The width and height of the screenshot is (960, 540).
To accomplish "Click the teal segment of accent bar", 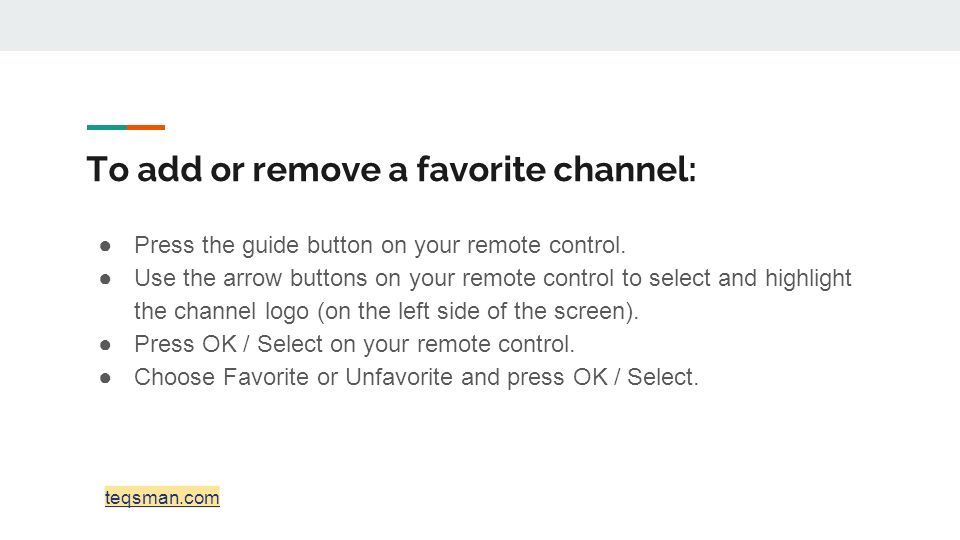I will point(107,127).
